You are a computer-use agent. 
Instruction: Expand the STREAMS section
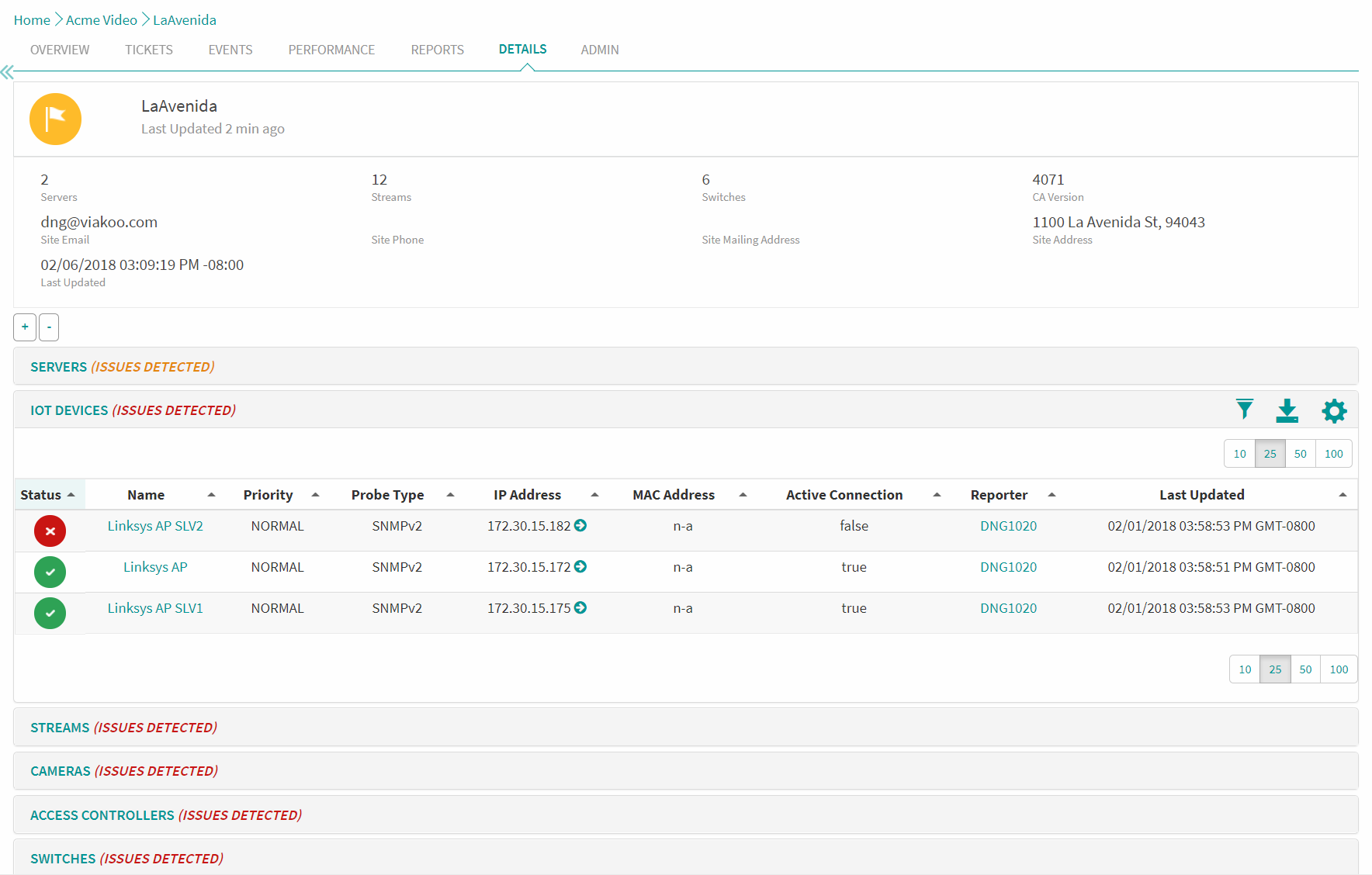pos(686,727)
